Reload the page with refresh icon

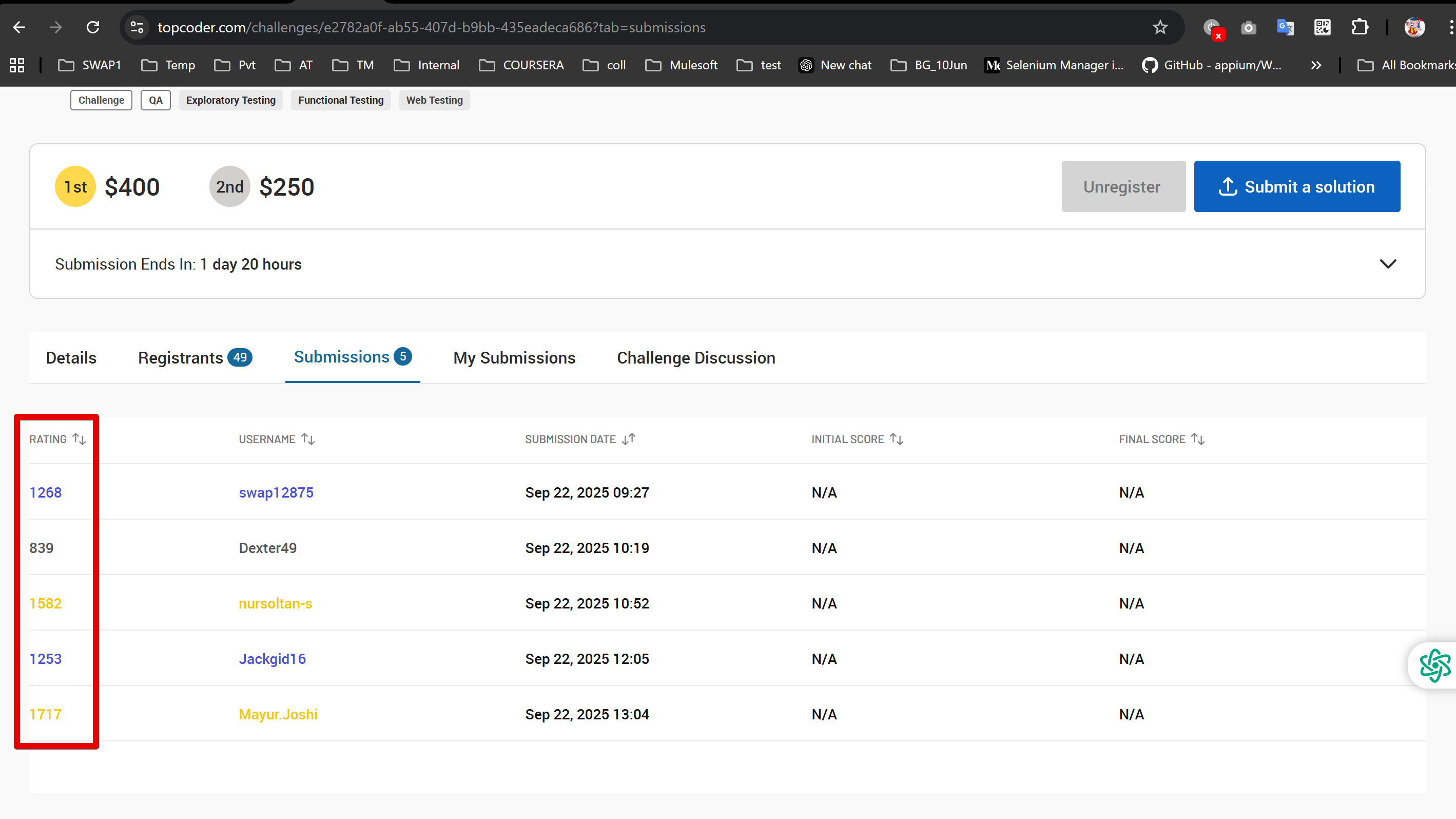point(93,27)
